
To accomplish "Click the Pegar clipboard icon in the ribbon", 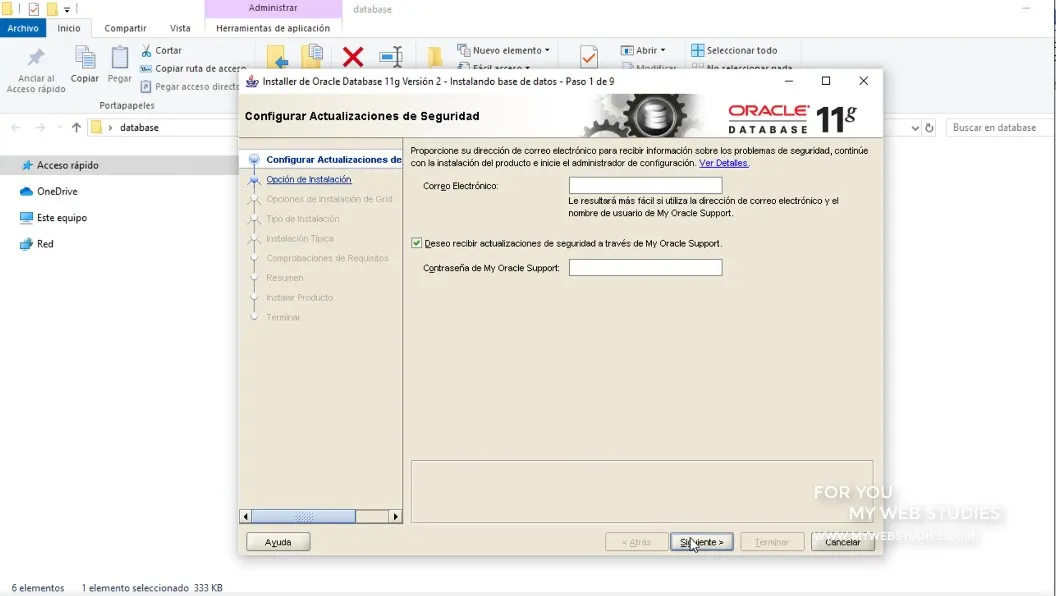I will 120,57.
